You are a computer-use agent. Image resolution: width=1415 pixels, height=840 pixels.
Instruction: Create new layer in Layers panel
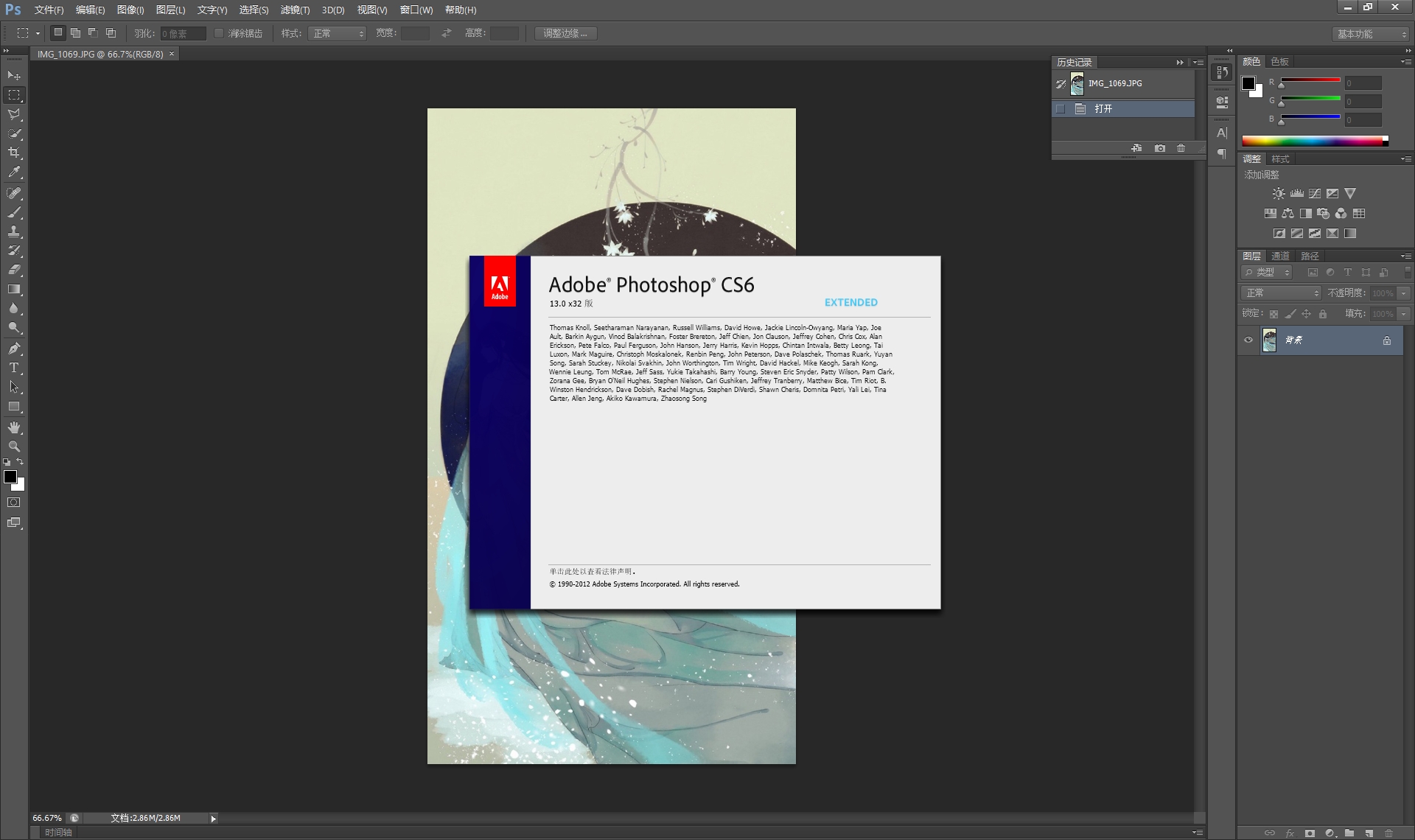tap(1369, 833)
